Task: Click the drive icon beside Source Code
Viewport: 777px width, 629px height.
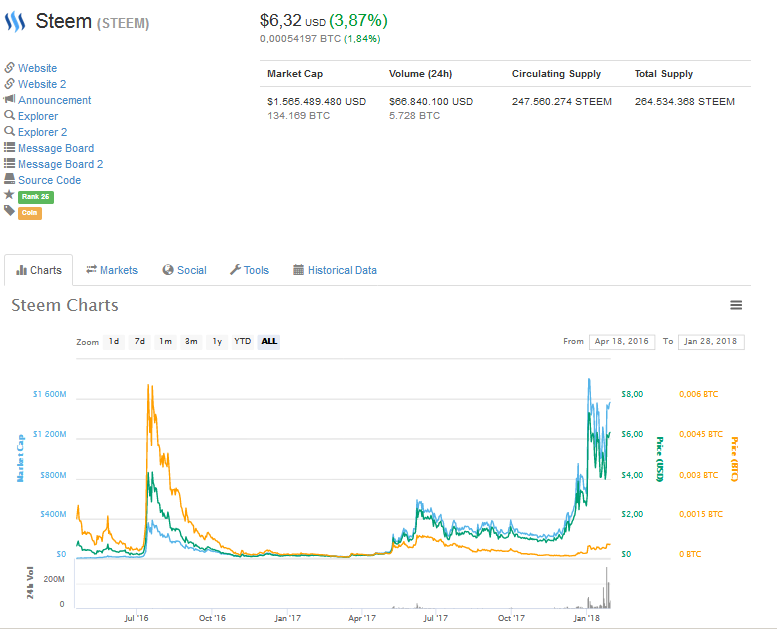Action: (x=9, y=179)
